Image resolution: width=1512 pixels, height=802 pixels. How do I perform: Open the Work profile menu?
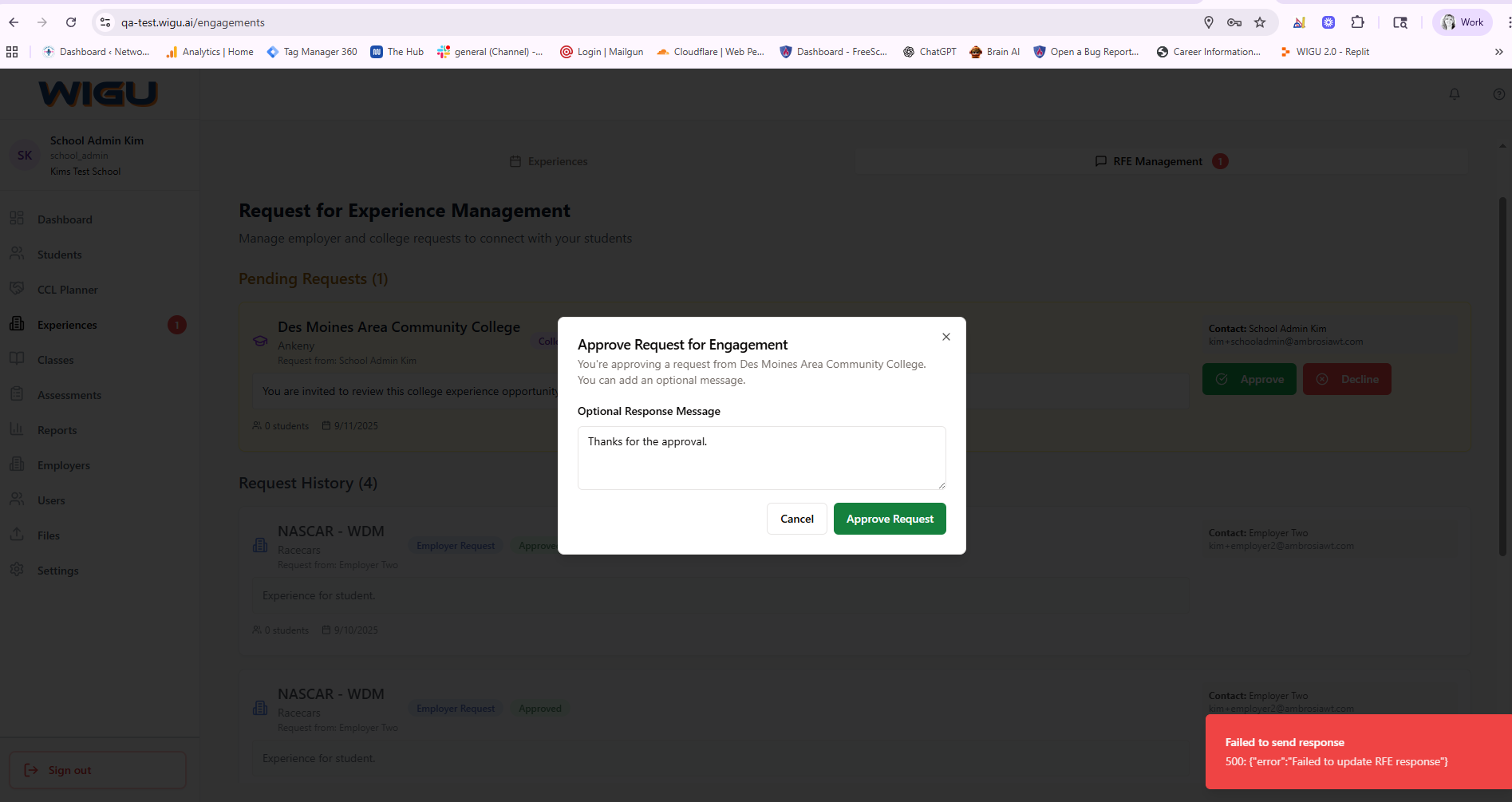point(1463,22)
